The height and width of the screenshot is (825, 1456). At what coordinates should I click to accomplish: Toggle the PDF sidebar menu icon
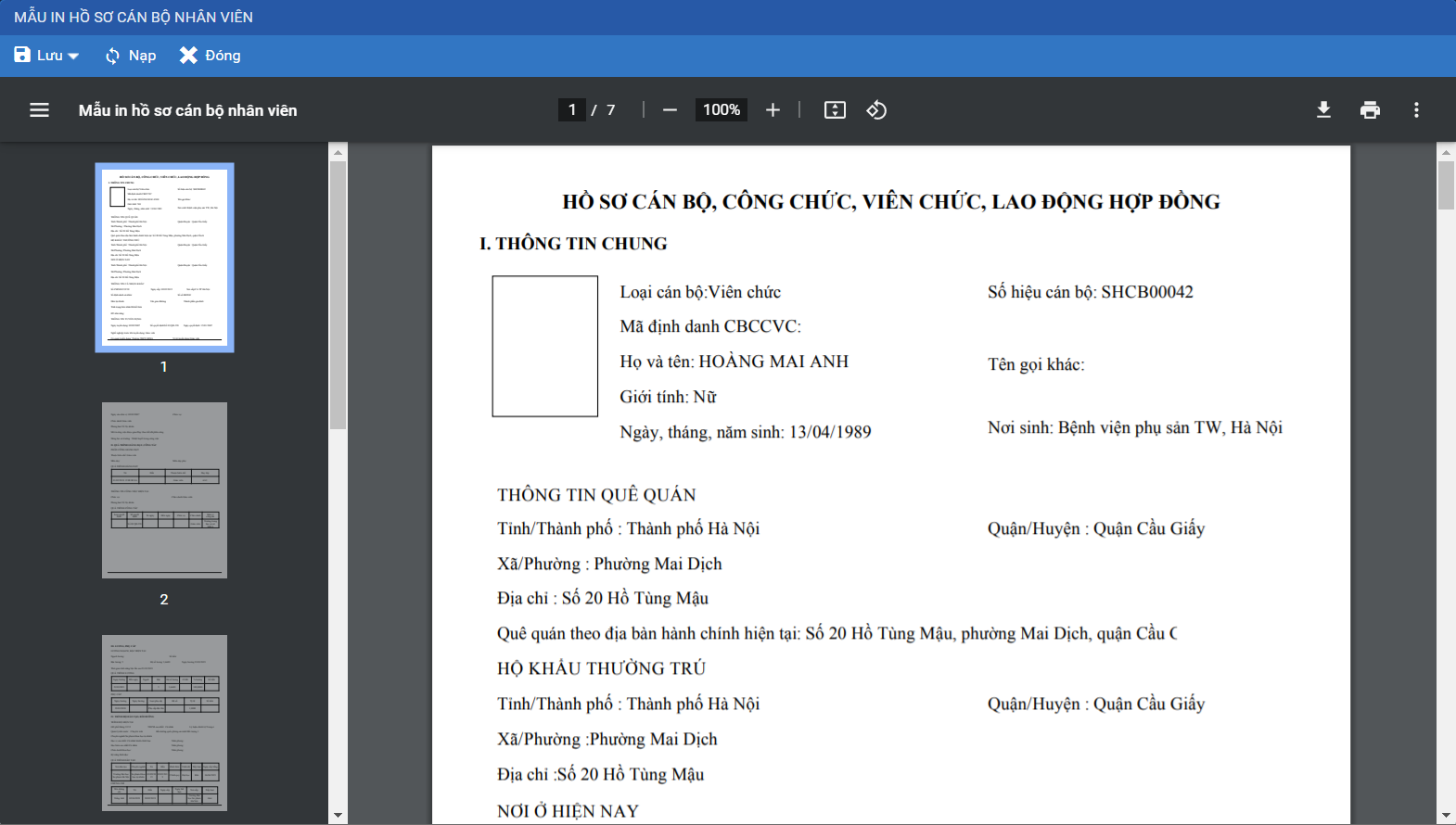pyautogui.click(x=39, y=110)
